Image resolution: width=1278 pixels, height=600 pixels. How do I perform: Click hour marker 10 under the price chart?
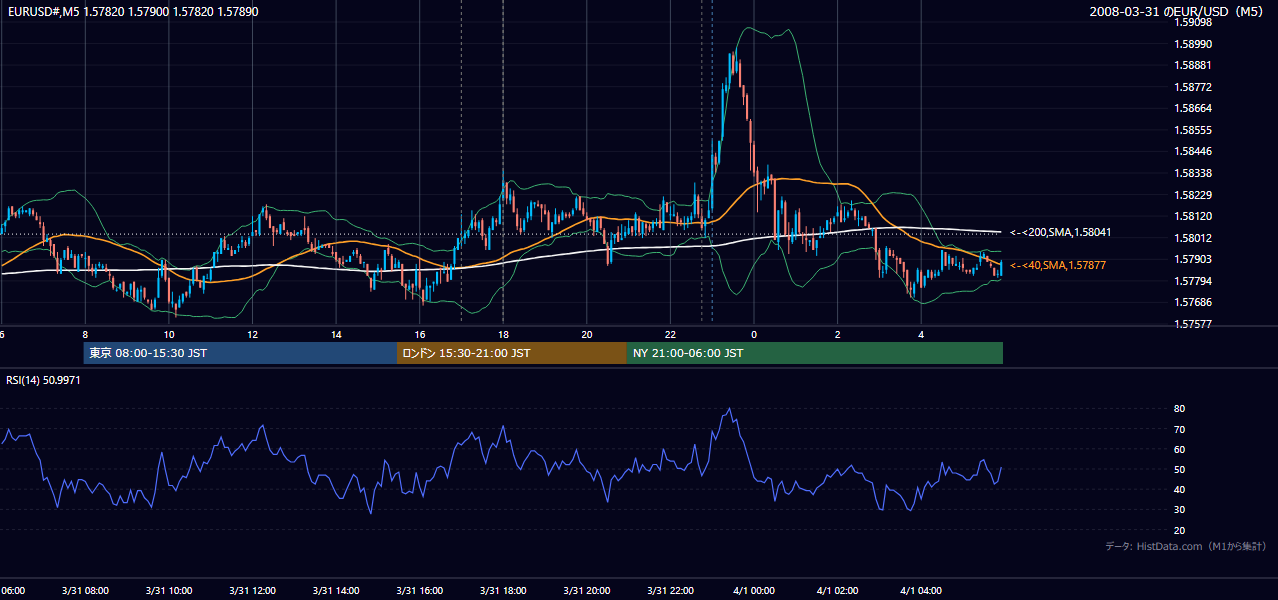click(169, 334)
